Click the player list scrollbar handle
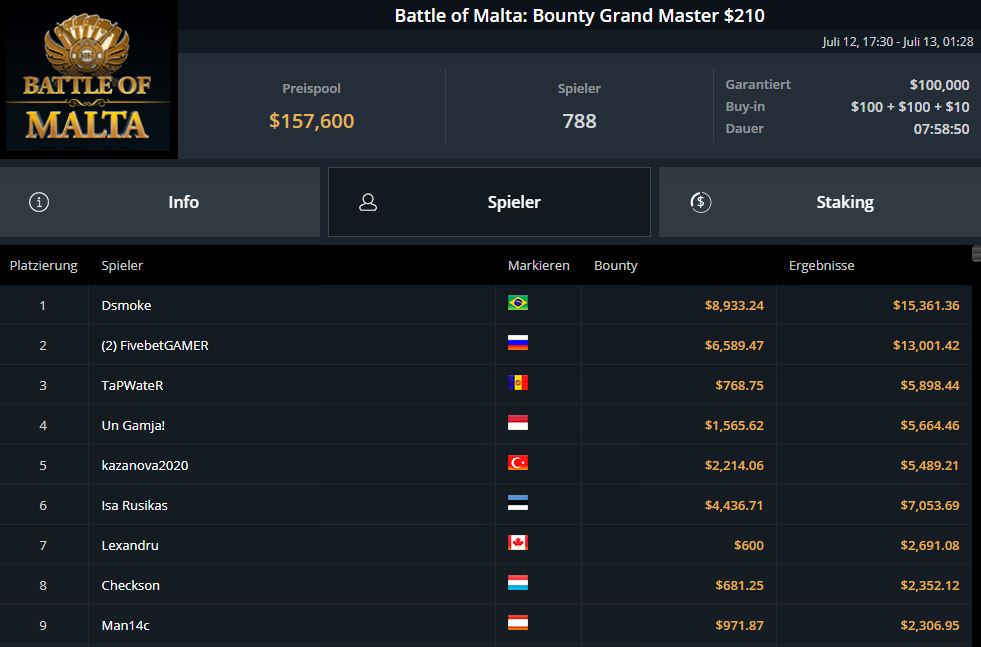 [x=976, y=253]
